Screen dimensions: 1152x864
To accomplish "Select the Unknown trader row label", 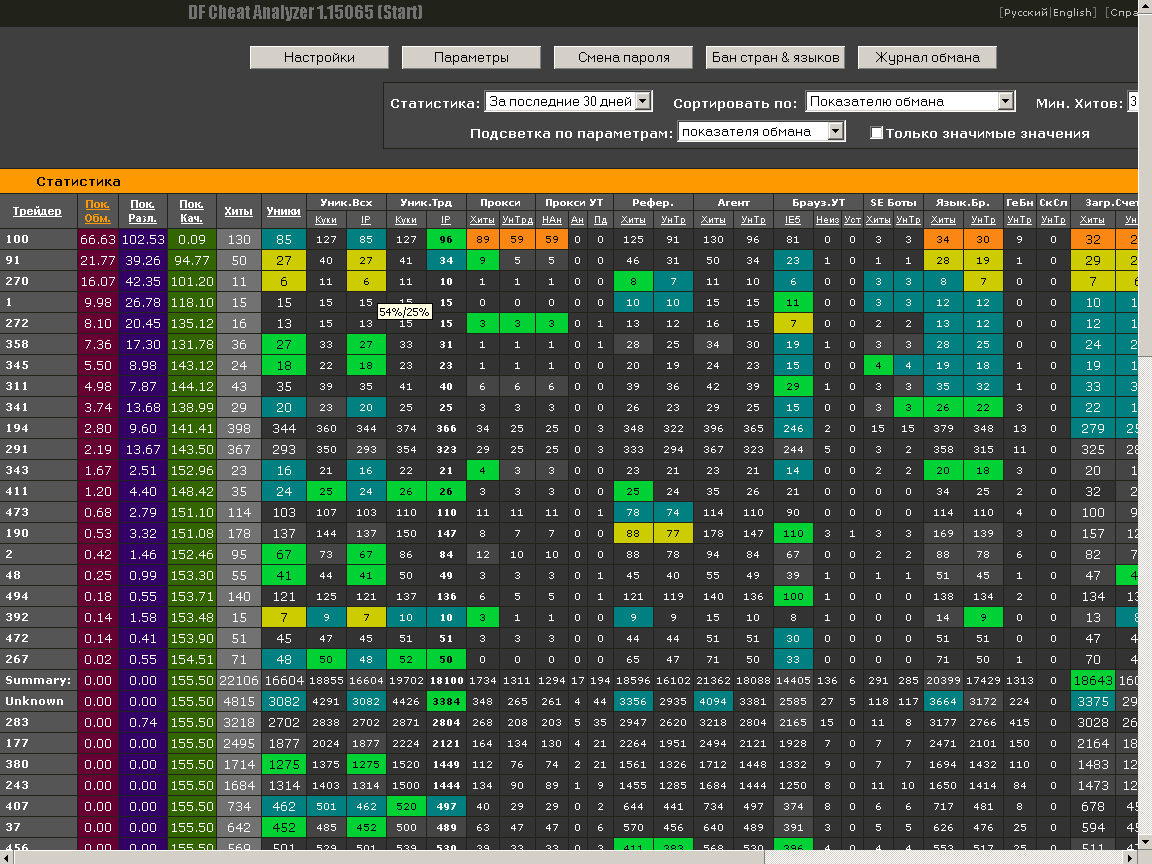I will tap(34, 701).
